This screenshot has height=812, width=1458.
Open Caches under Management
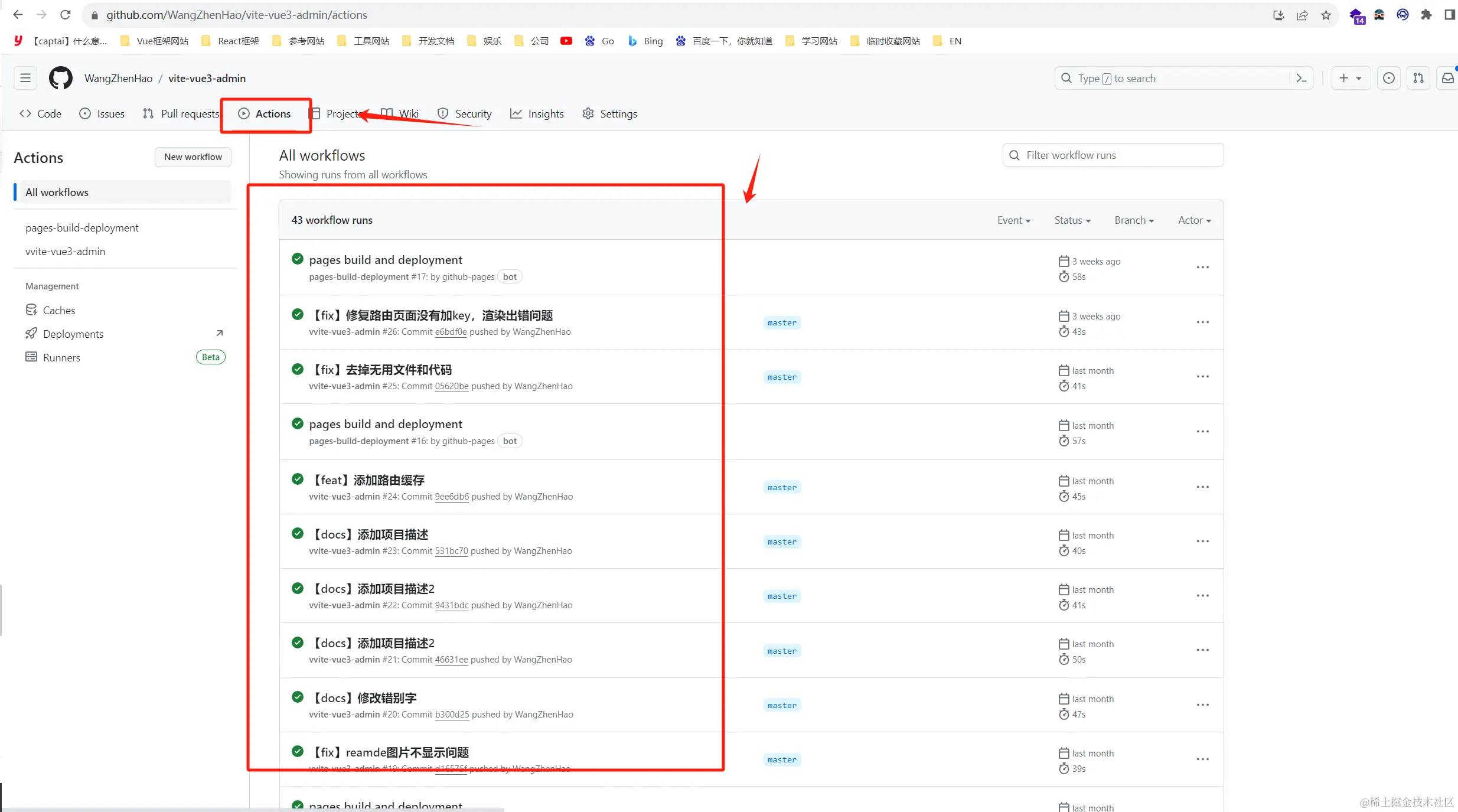click(58, 310)
